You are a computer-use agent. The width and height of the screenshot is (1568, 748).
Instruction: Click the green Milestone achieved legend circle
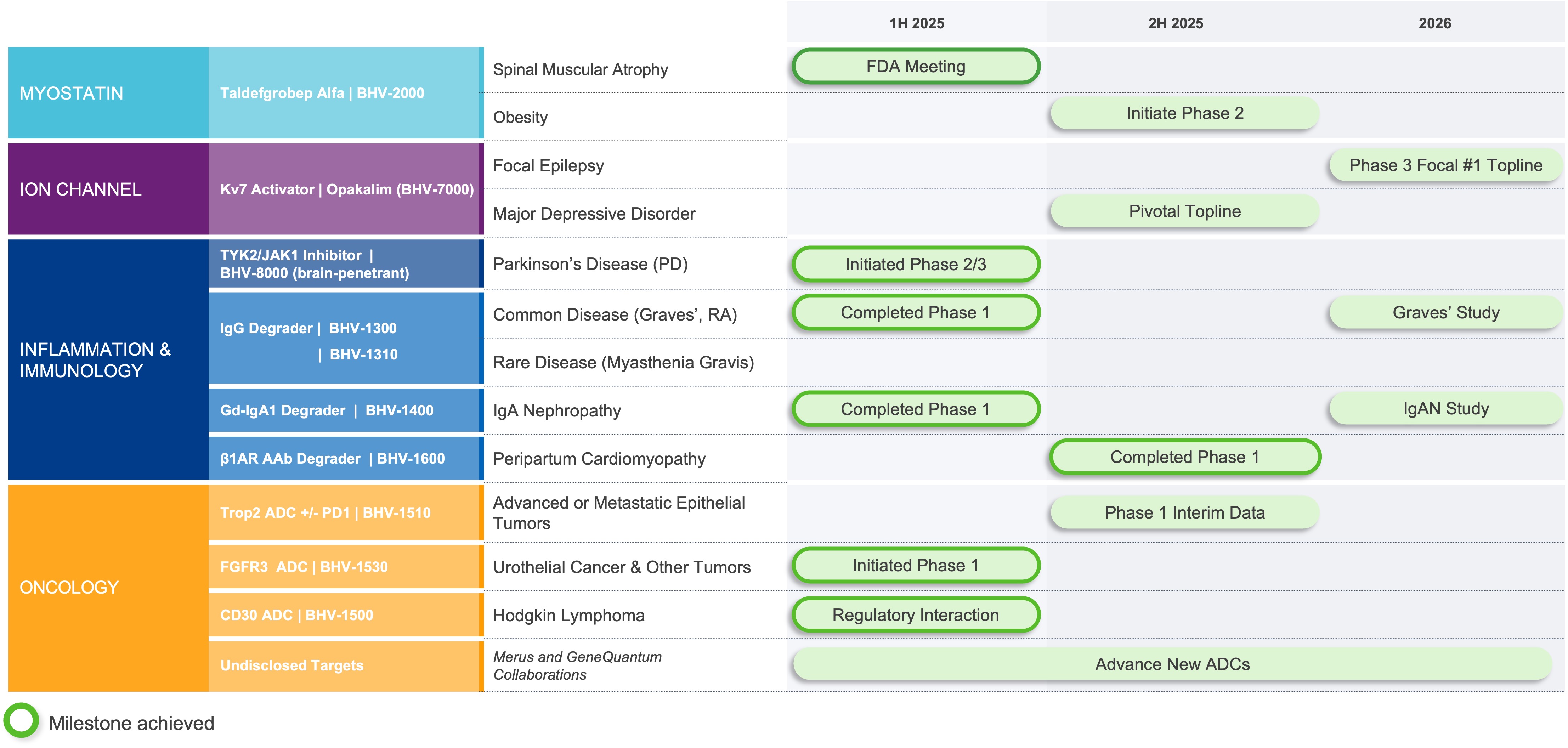21,720
